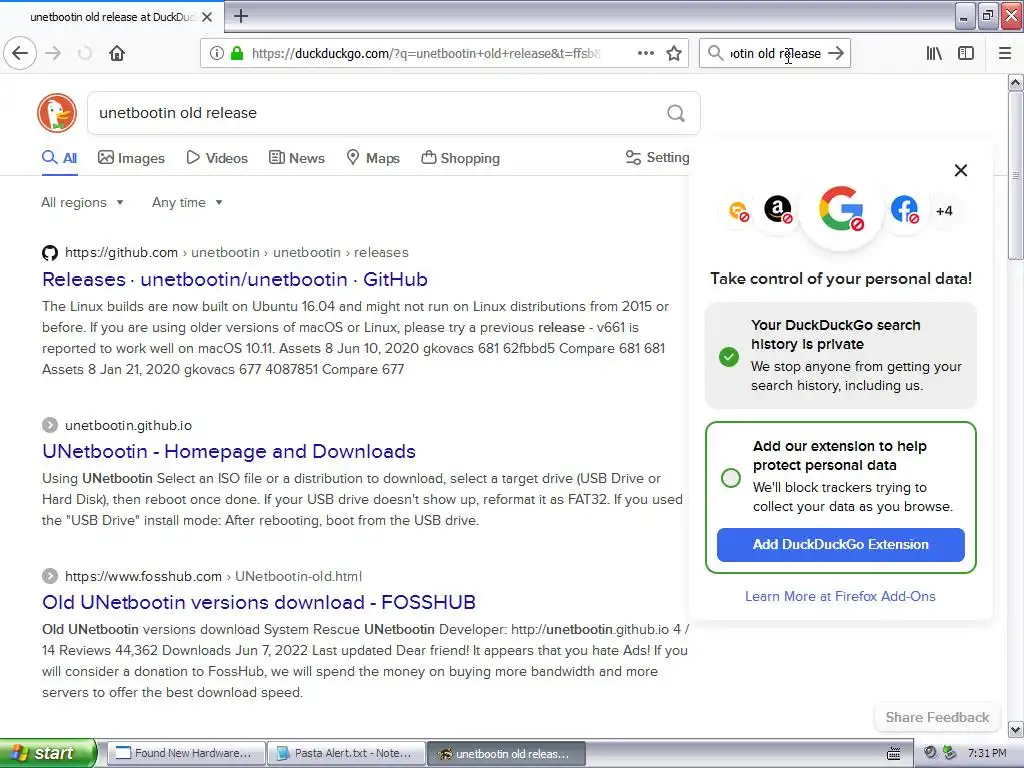Click the Facebook blocked tracker icon
1024x768 pixels.
pos(904,210)
